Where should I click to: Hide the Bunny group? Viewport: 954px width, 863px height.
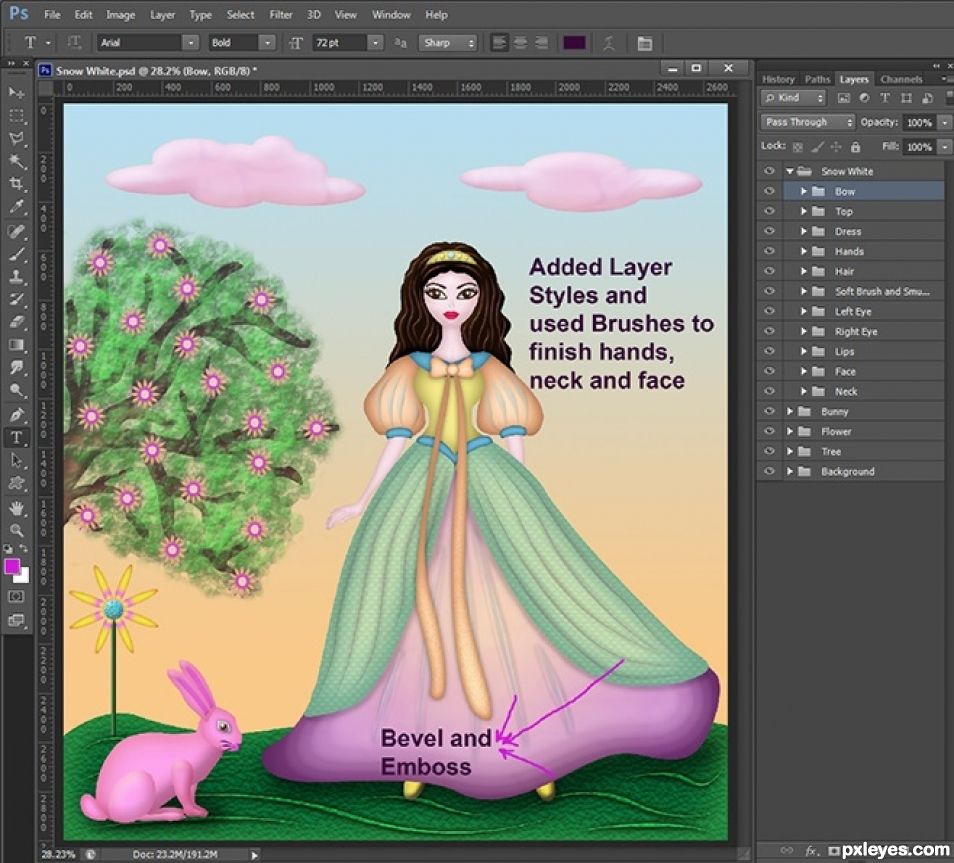[769, 411]
